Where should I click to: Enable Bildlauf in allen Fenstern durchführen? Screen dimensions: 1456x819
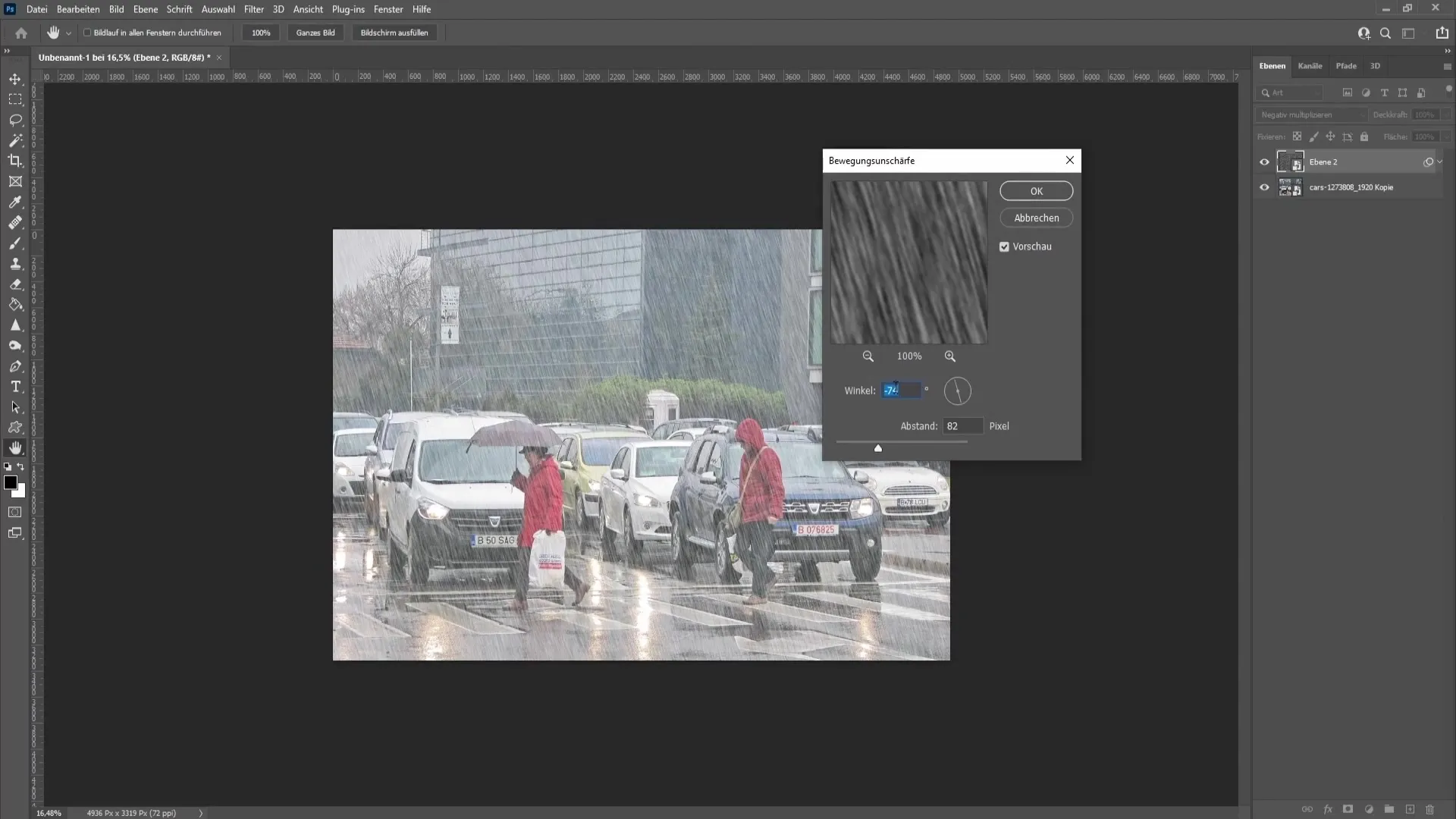(x=87, y=33)
